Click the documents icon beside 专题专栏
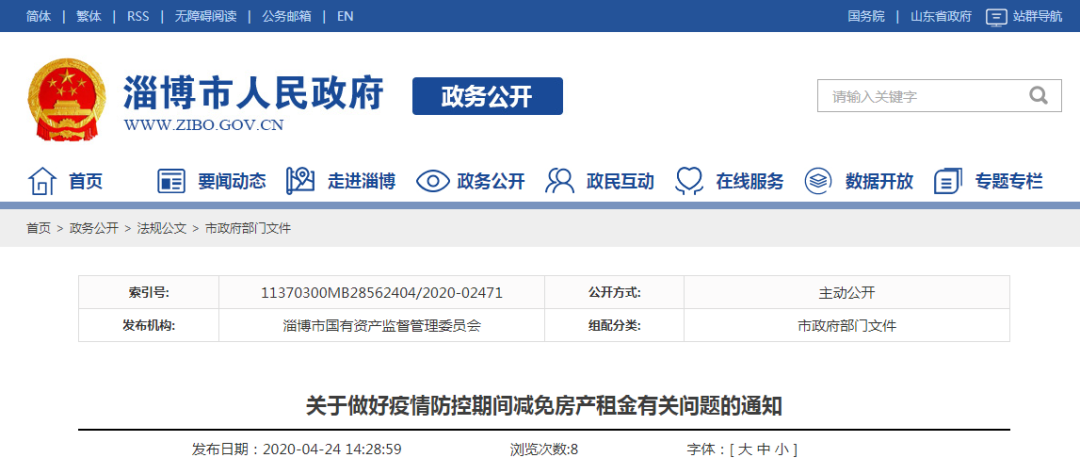The width and height of the screenshot is (1080, 474). click(x=948, y=181)
